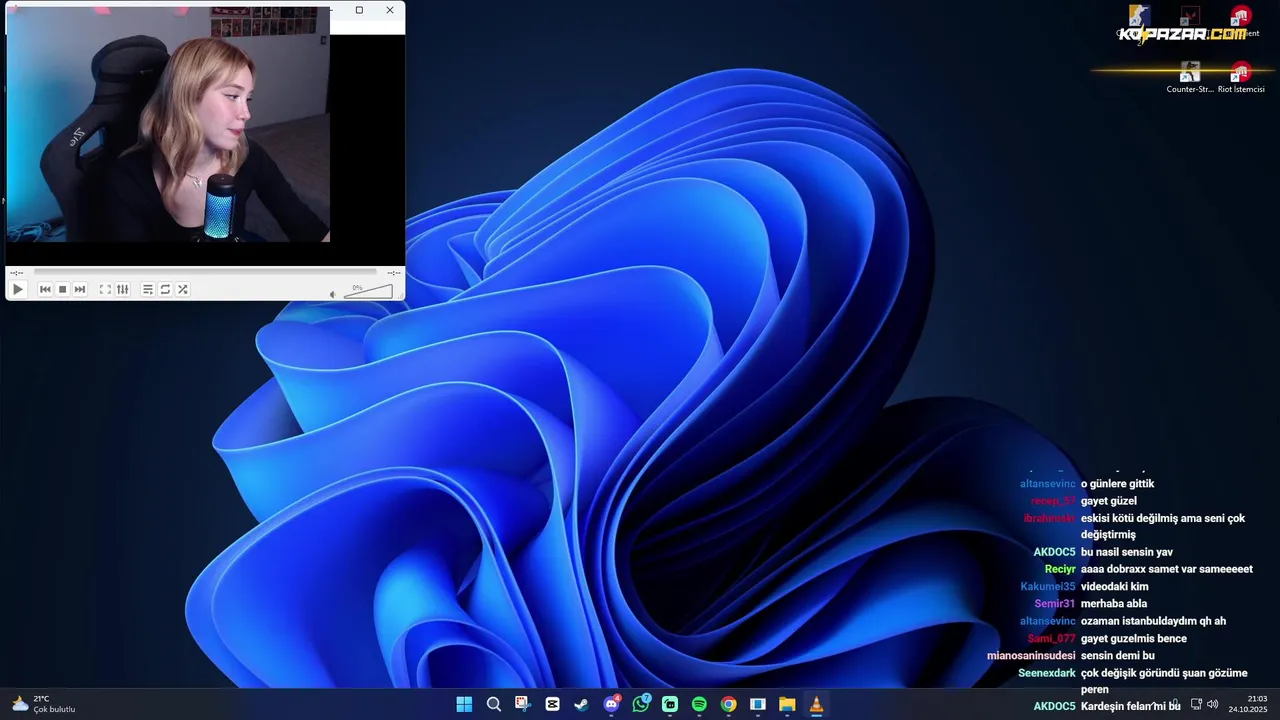Launch Steam from the taskbar

[x=581, y=704]
